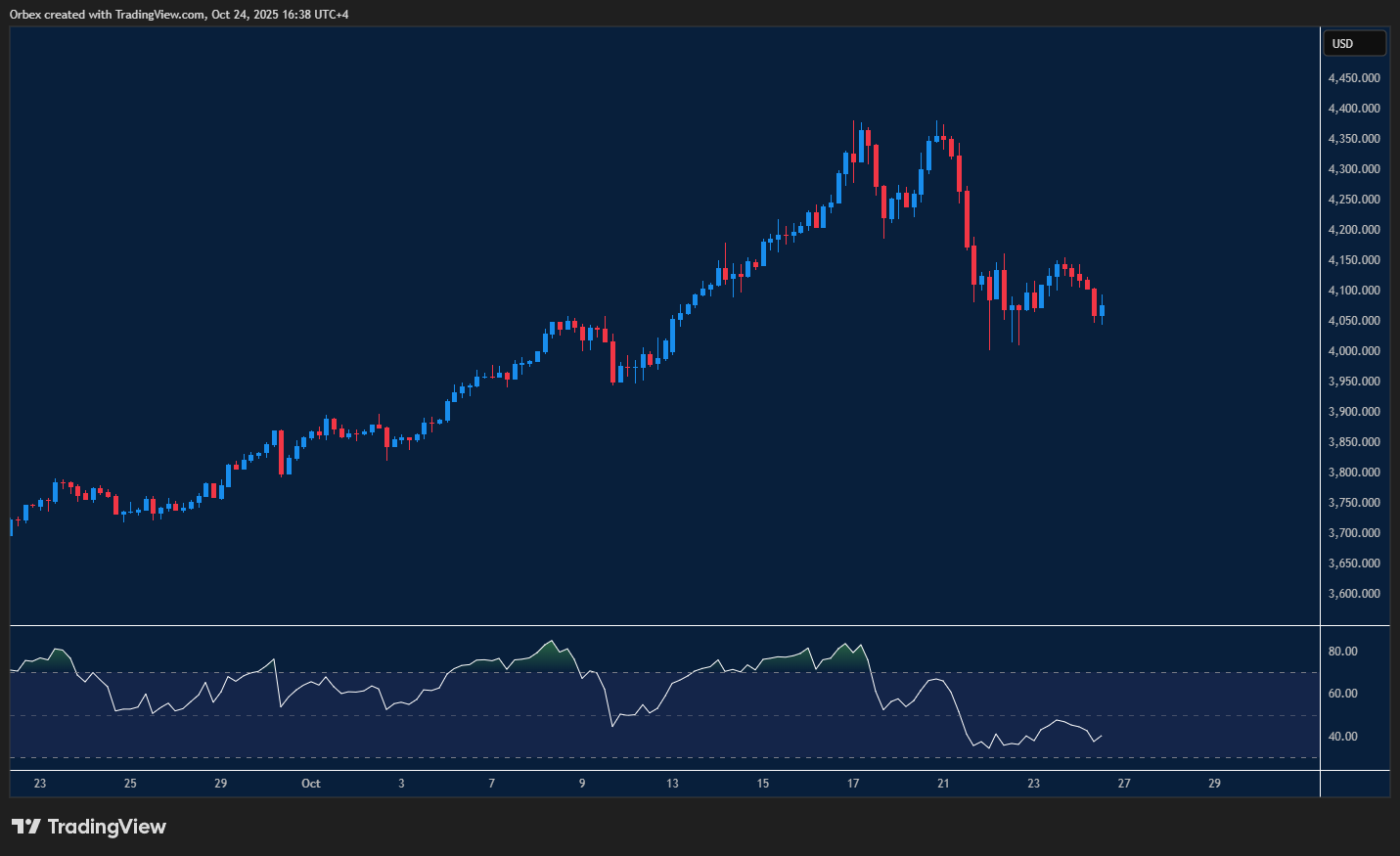Click the end of the RSI line
The image size is (1400, 856).
click(x=1102, y=736)
